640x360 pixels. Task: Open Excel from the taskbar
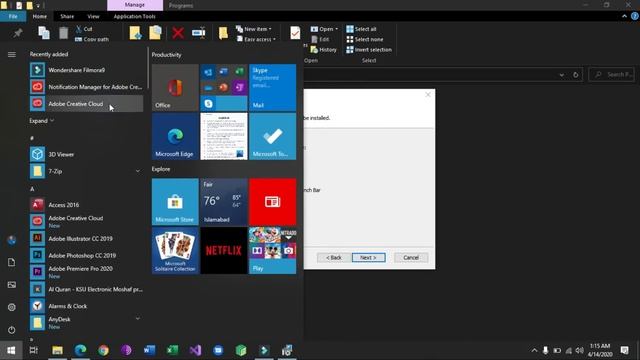tap(172, 350)
